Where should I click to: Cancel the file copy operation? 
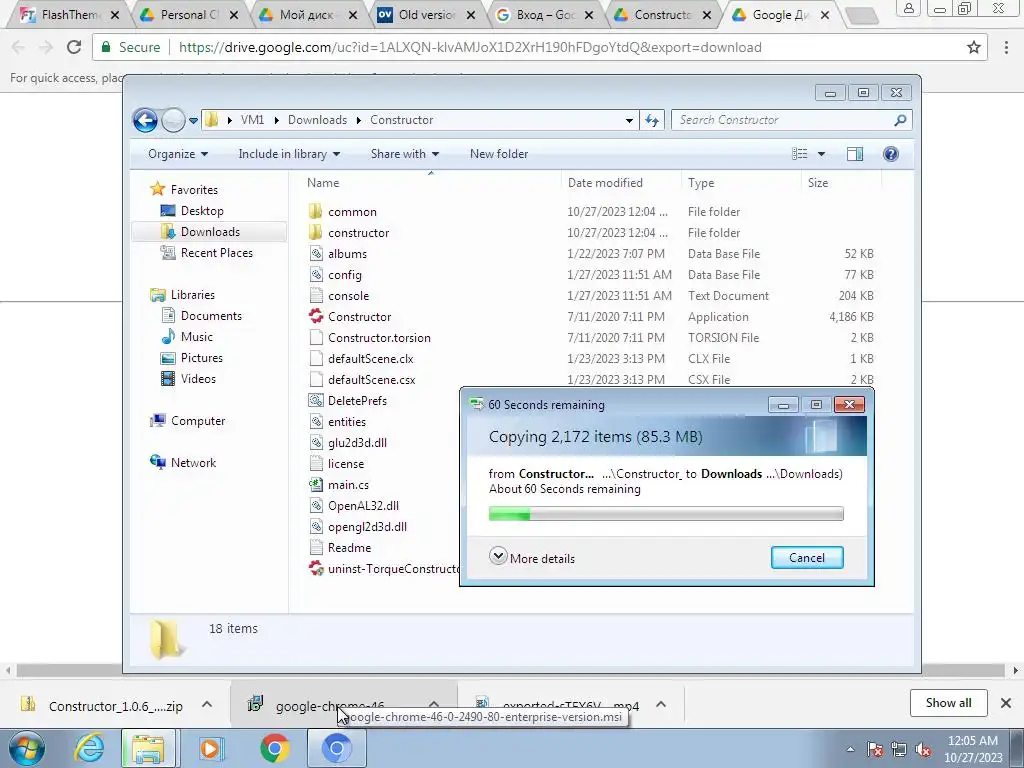(807, 558)
